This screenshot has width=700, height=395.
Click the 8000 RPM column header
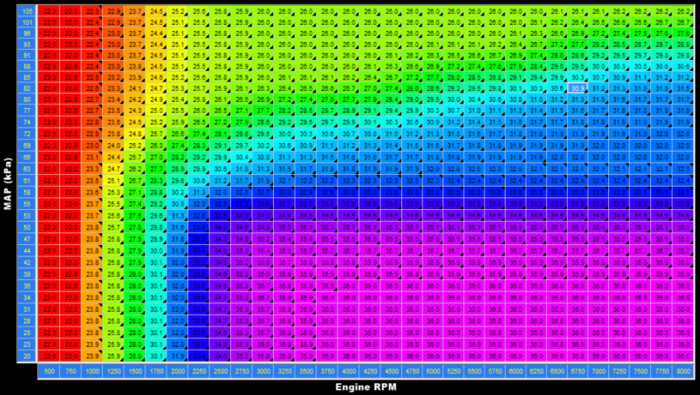click(x=684, y=372)
